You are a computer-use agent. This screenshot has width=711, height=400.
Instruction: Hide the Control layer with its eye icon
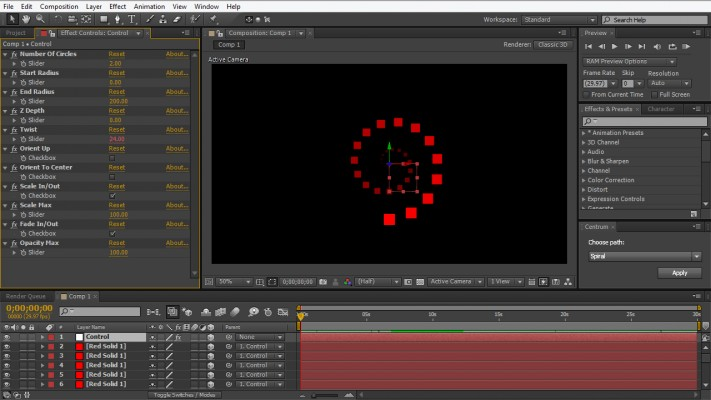7,337
